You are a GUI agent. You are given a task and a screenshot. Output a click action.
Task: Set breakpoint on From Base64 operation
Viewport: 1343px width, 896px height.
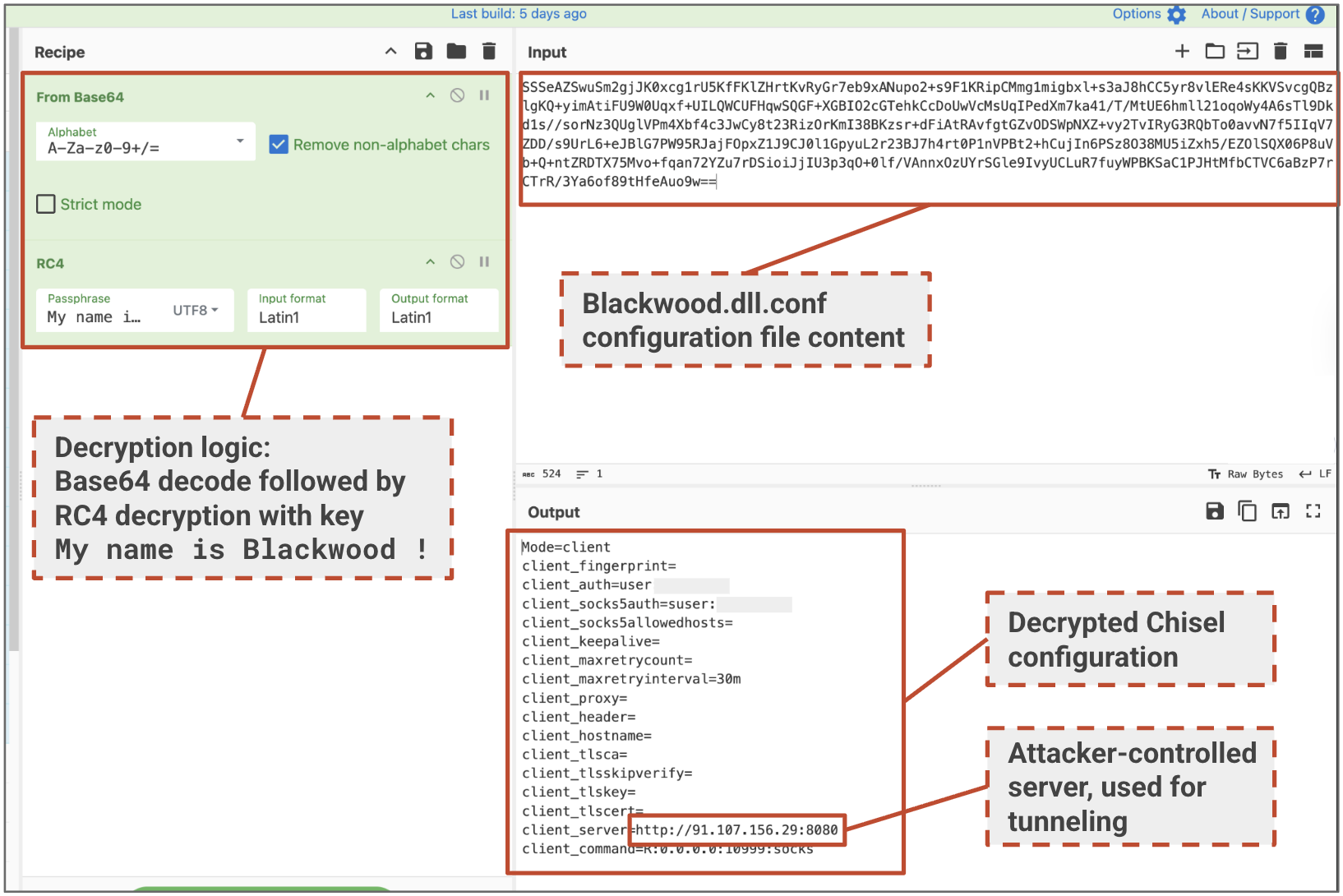(x=485, y=95)
